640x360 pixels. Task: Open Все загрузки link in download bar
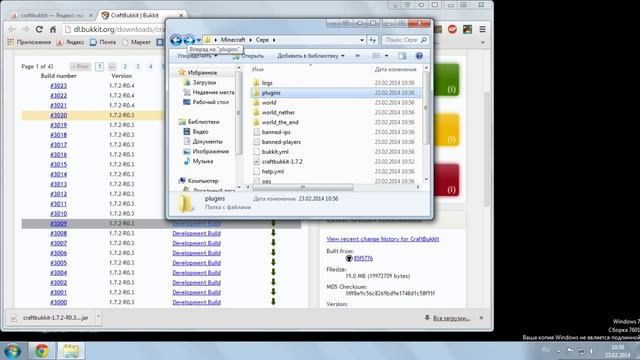point(451,318)
